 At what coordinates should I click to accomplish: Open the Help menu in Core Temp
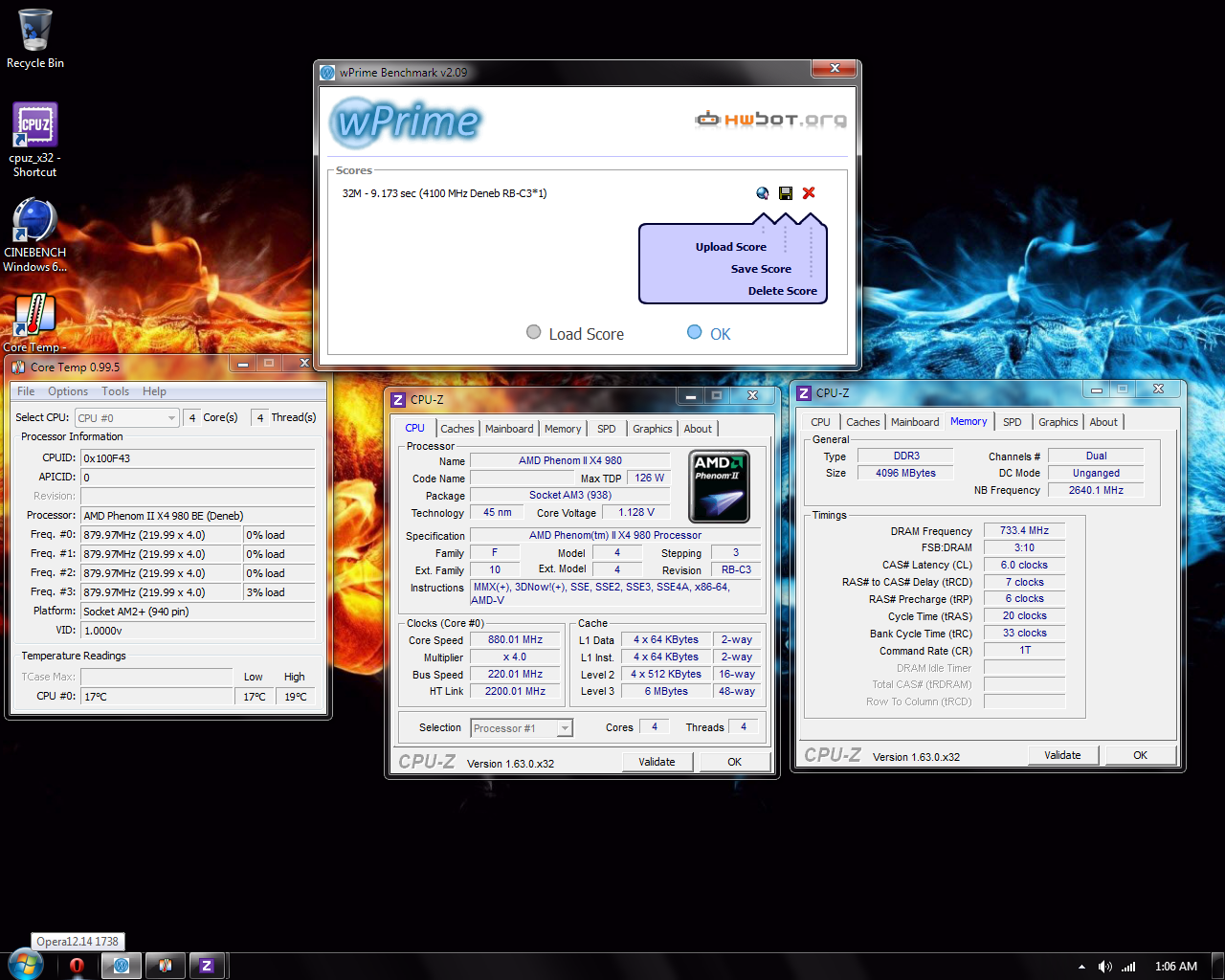click(154, 391)
